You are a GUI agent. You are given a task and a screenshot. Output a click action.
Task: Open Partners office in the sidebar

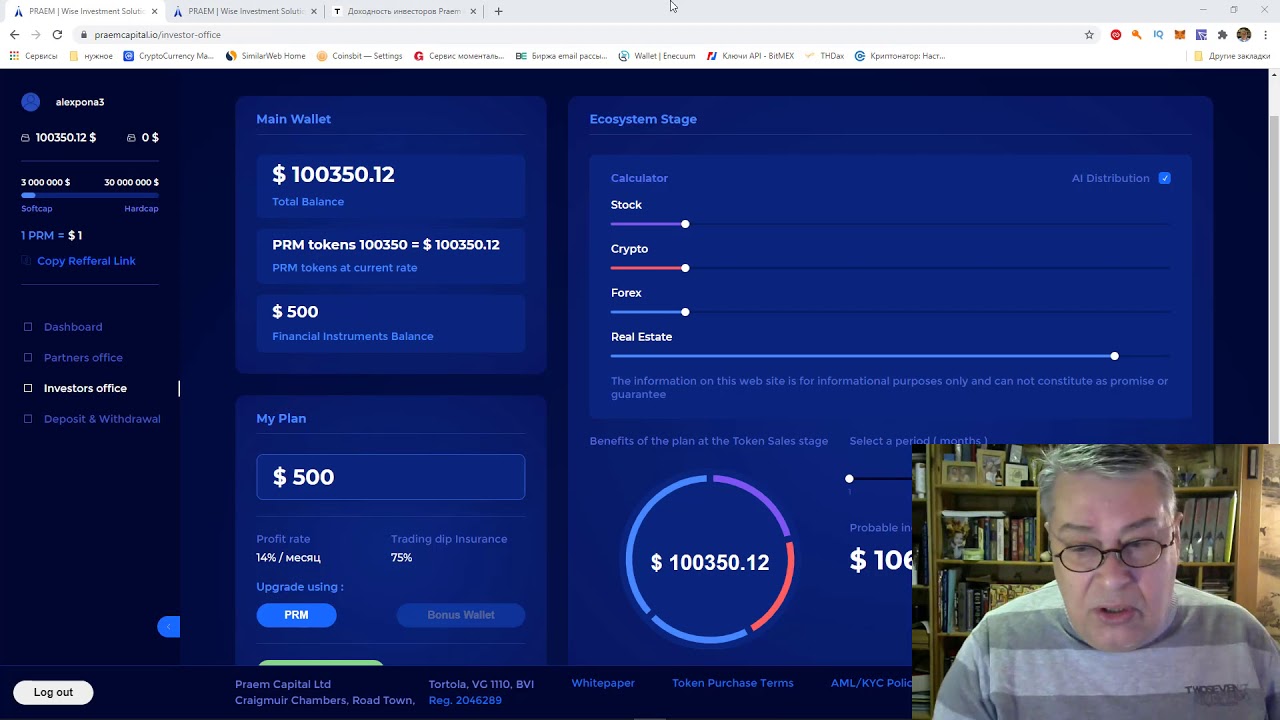(x=83, y=358)
